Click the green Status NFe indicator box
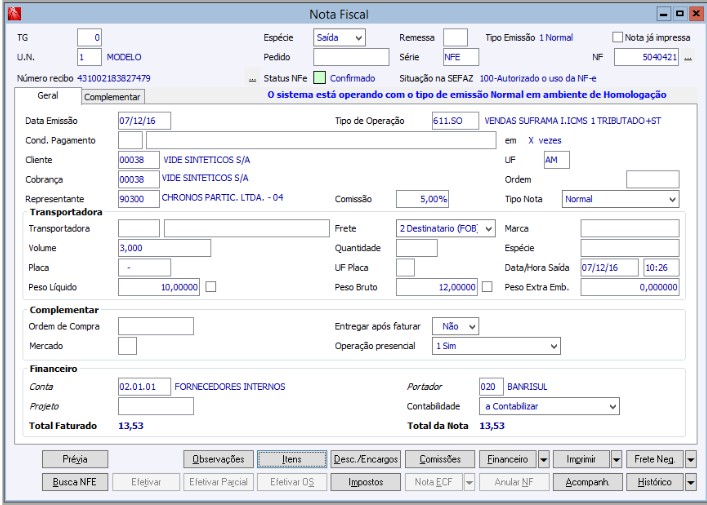This screenshot has width=707, height=505. pos(320,78)
